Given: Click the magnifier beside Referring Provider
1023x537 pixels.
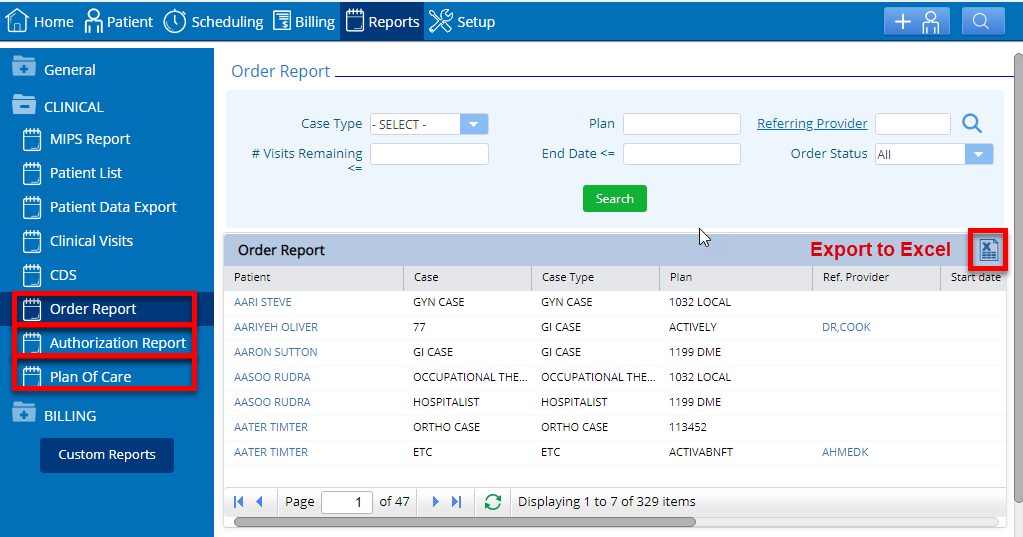Looking at the screenshot, I should pos(971,123).
